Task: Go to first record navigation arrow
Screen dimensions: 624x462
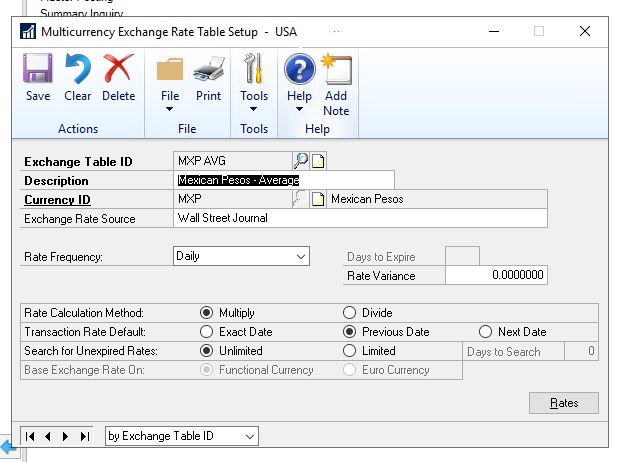Action: [x=31, y=436]
